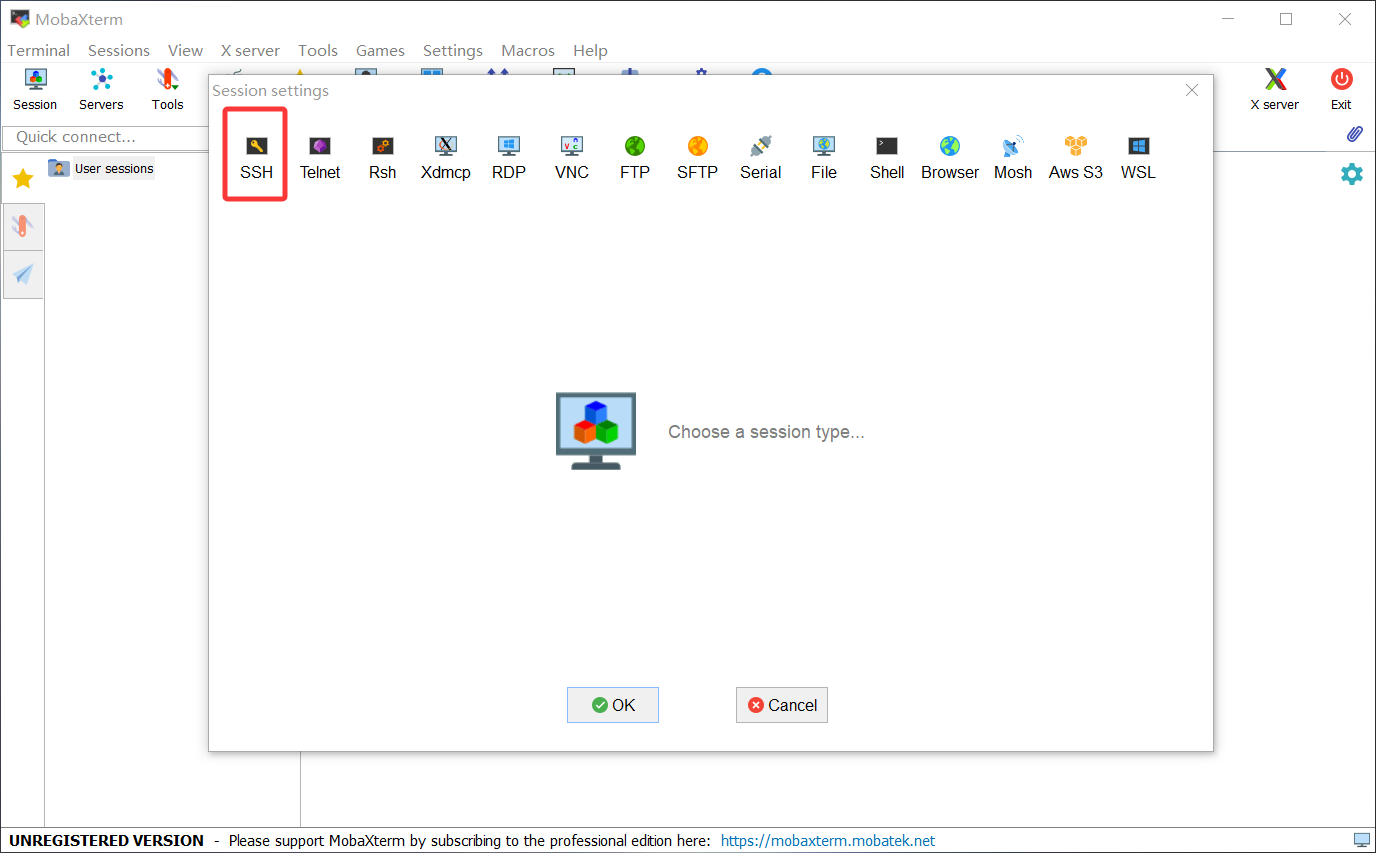Click the Session toolbar button

point(35,89)
